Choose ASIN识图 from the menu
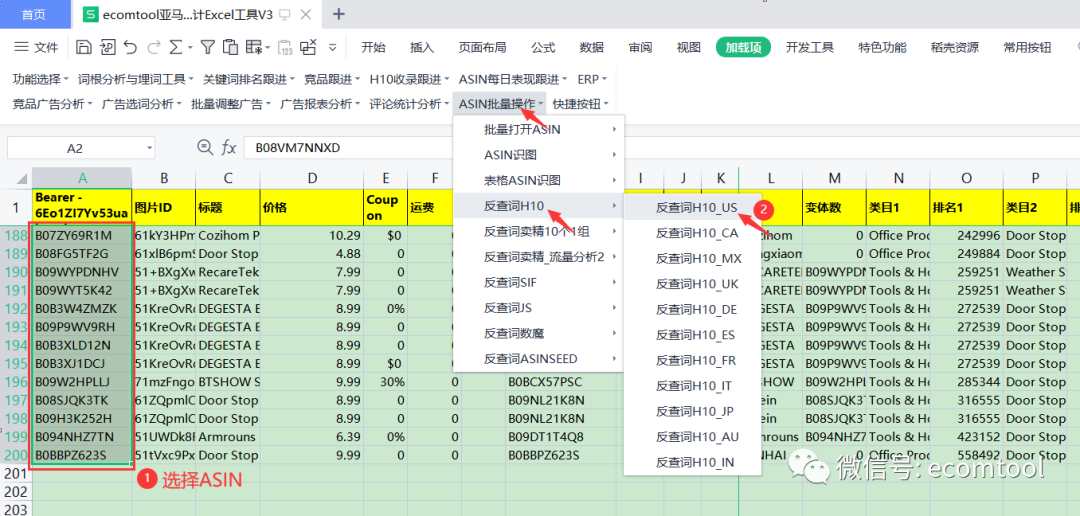 point(539,154)
